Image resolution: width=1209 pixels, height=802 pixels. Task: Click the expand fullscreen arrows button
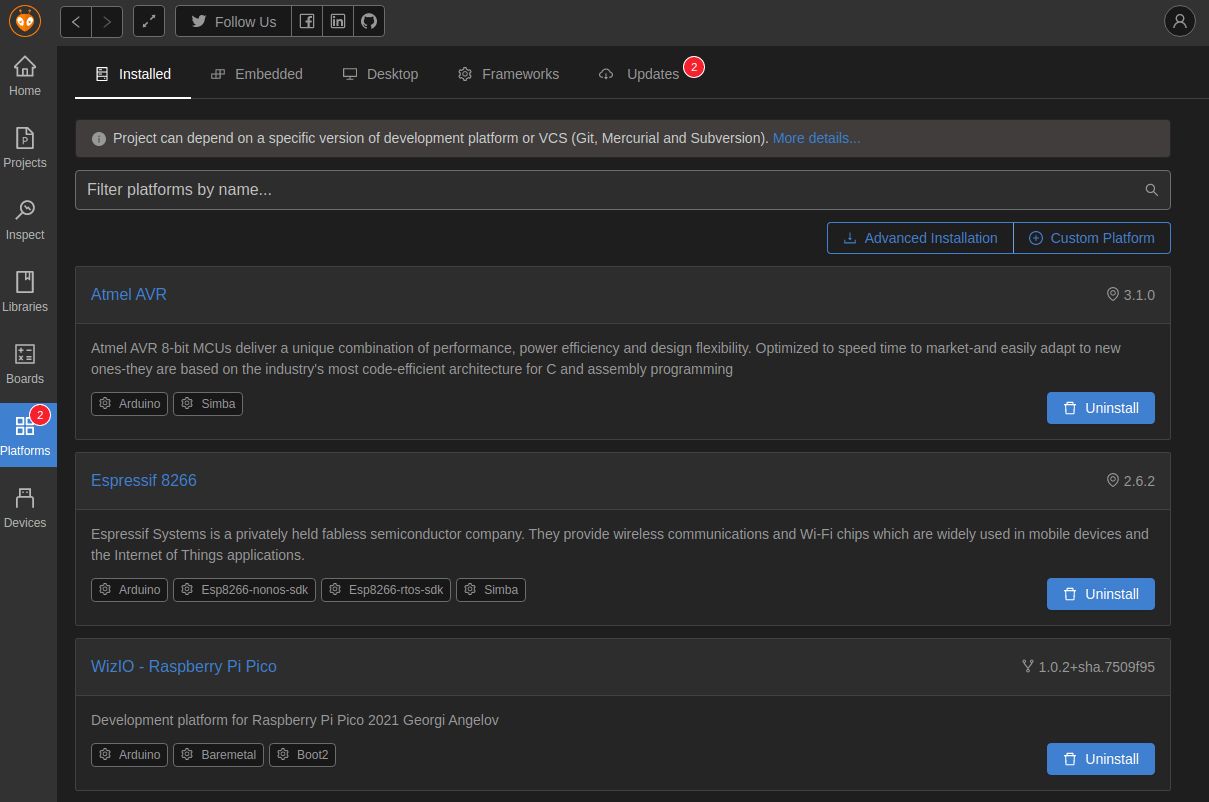[149, 21]
